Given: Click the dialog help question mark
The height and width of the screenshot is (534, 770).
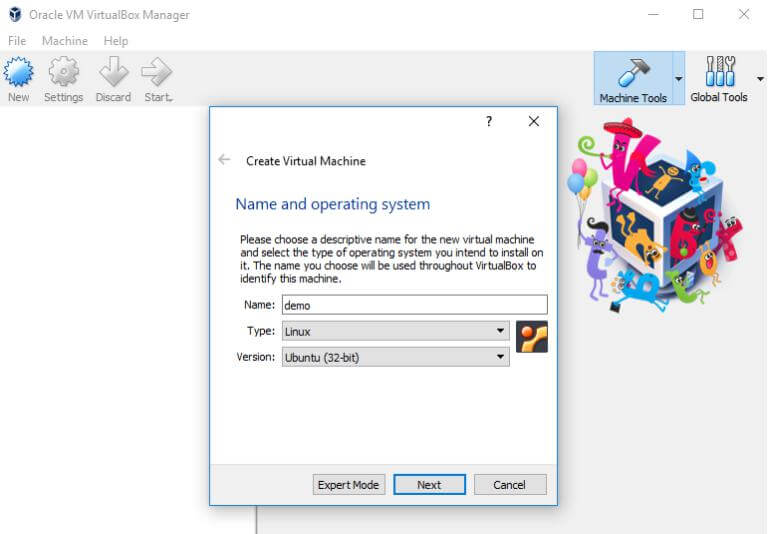Looking at the screenshot, I should (x=489, y=121).
